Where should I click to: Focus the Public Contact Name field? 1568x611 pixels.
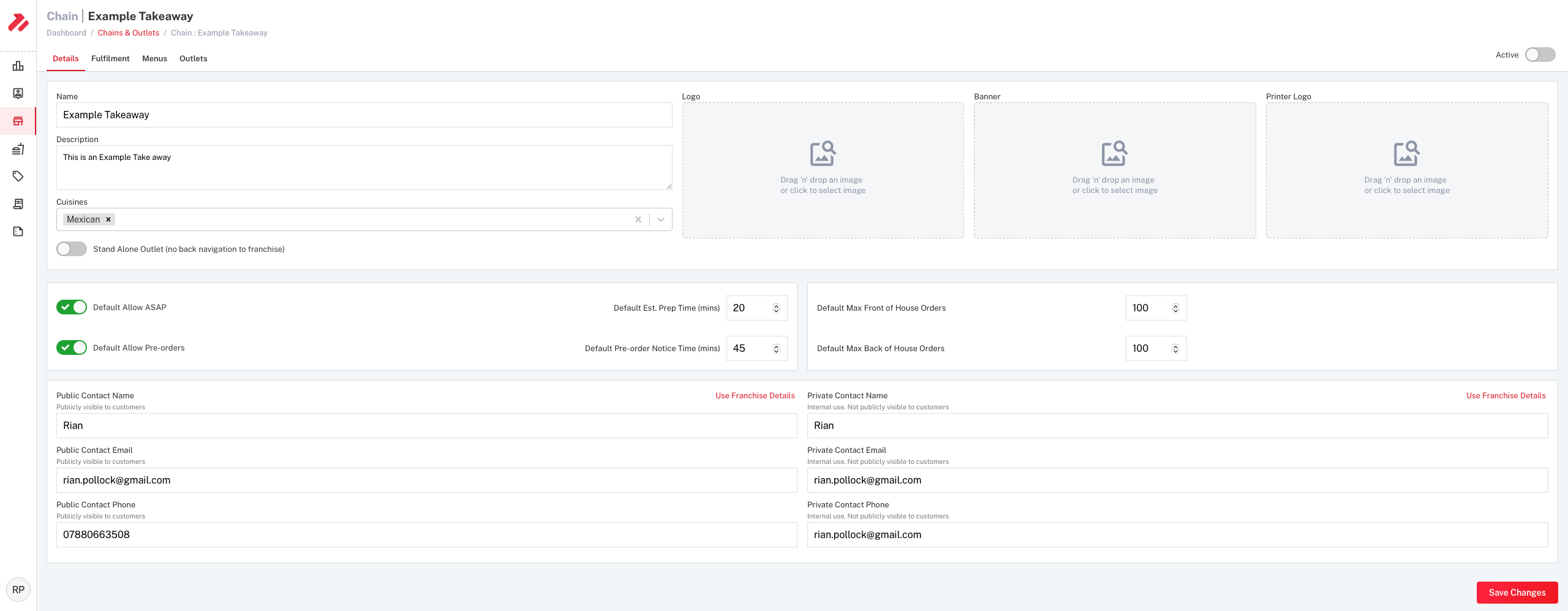(x=427, y=426)
